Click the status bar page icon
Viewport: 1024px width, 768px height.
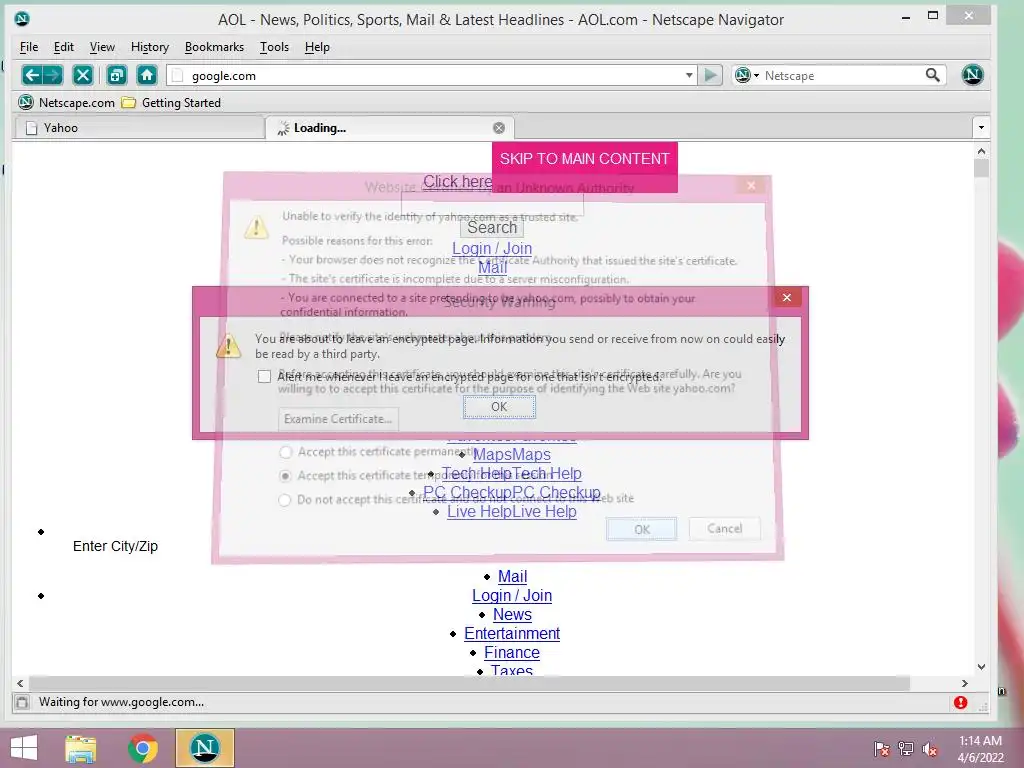22,702
